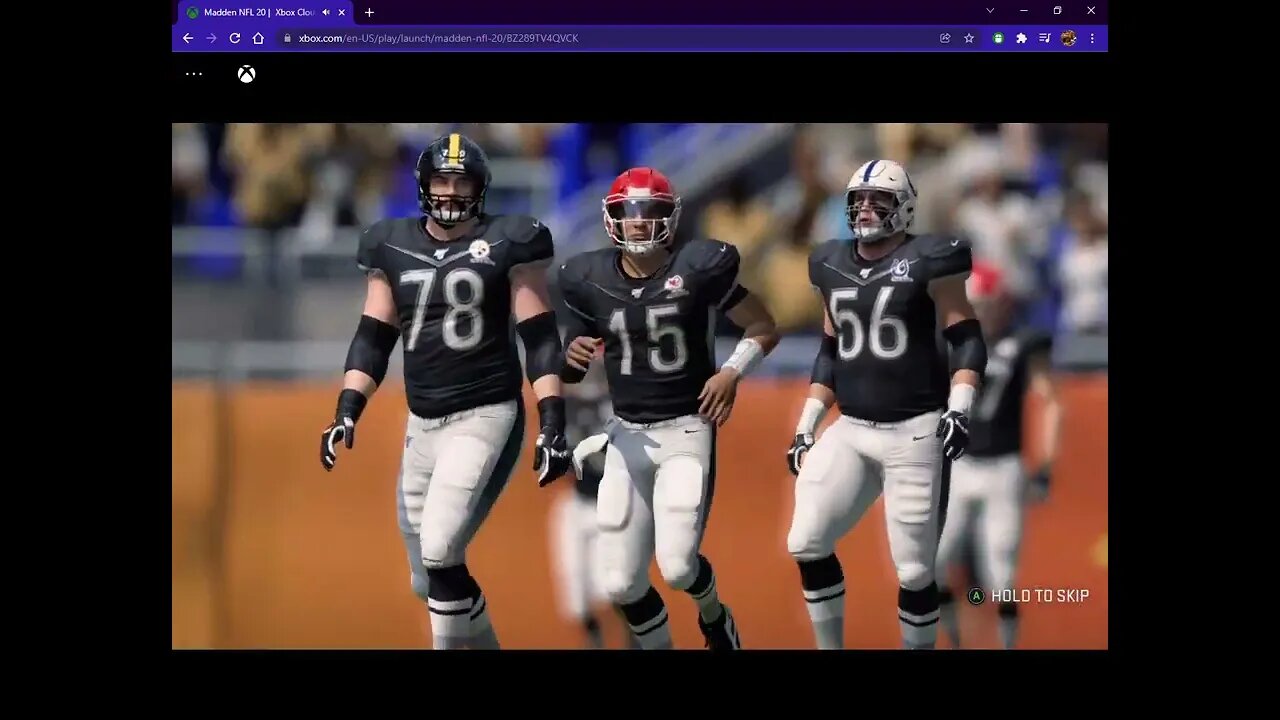The width and height of the screenshot is (1280, 720).
Task: Open the Xbox logo guide button
Action: coord(246,74)
